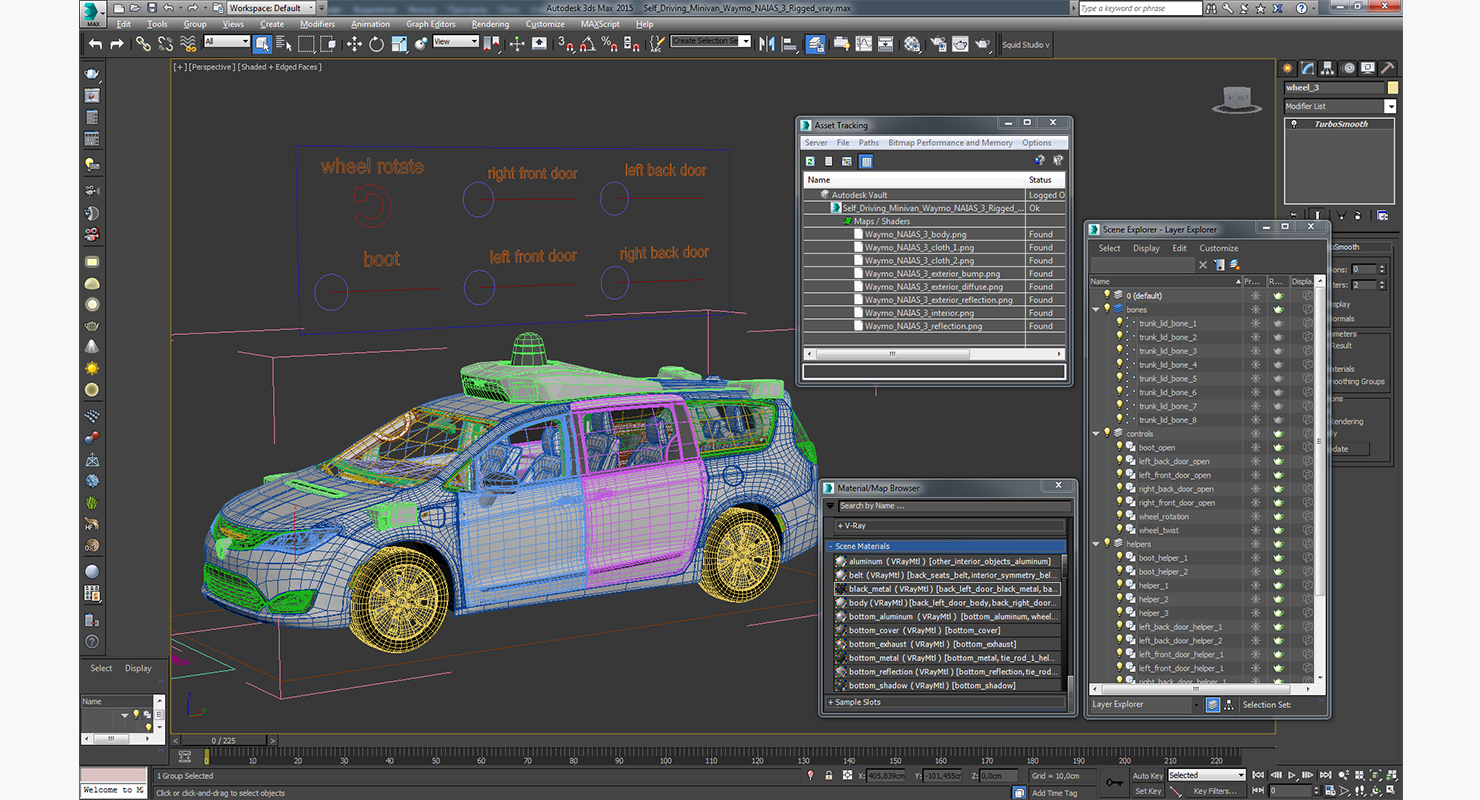
Task: Activate the Select and Move tool
Action: pyautogui.click(x=354, y=44)
